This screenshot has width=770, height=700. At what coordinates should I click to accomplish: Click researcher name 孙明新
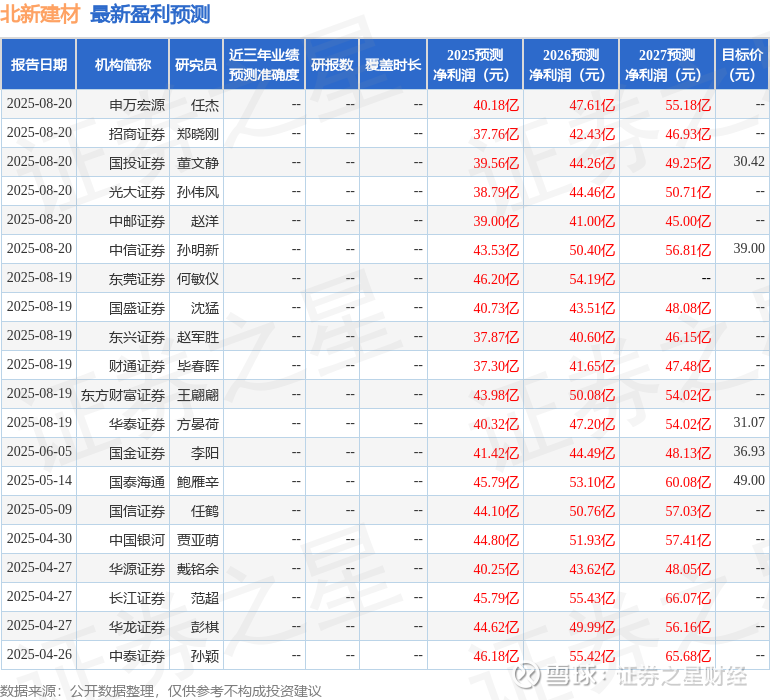(198, 250)
